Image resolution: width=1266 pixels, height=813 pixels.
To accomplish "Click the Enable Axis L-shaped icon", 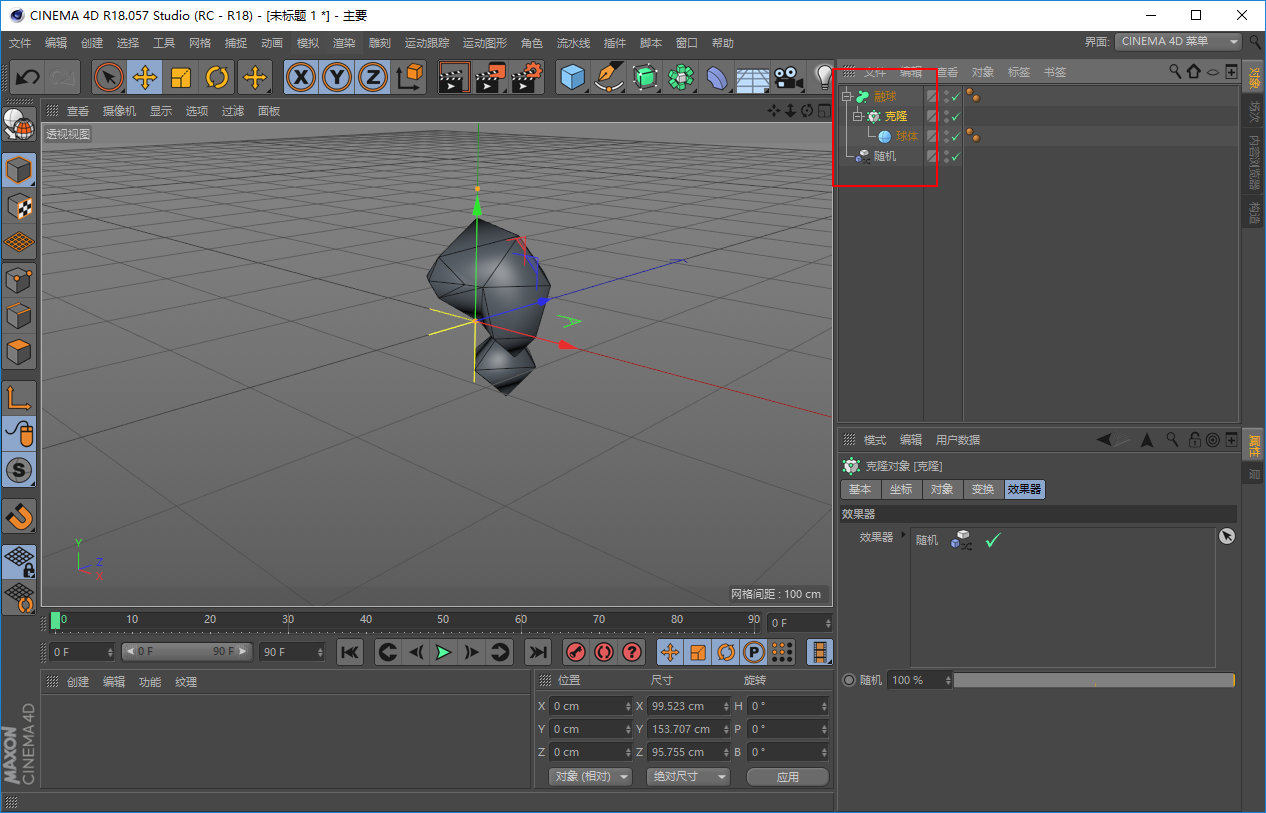I will 19,398.
